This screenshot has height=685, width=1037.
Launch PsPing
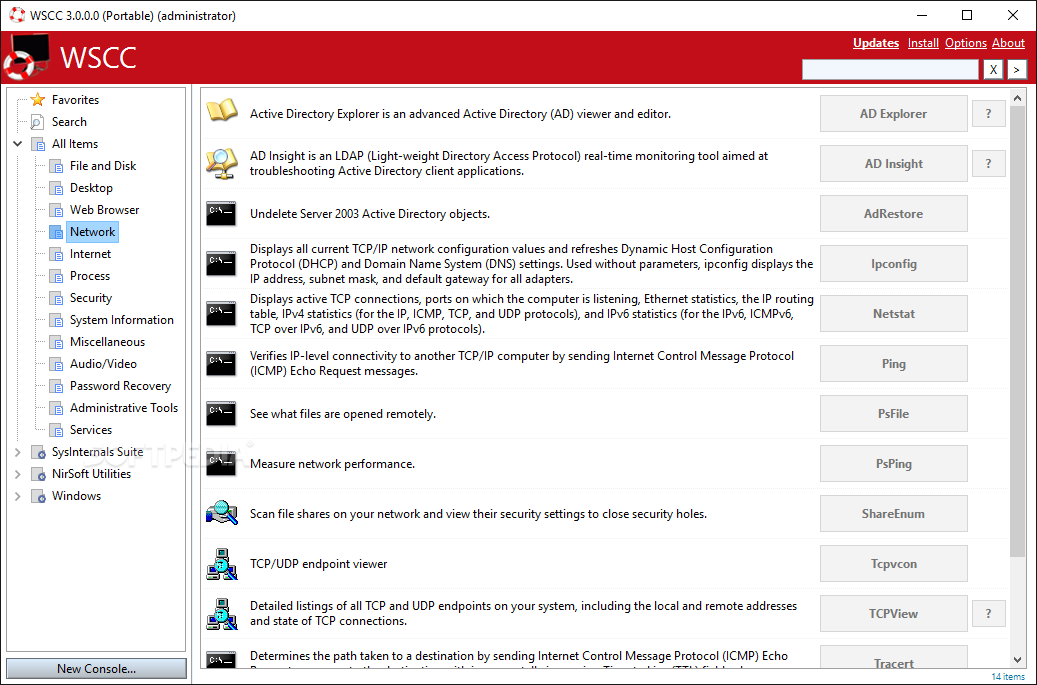893,463
